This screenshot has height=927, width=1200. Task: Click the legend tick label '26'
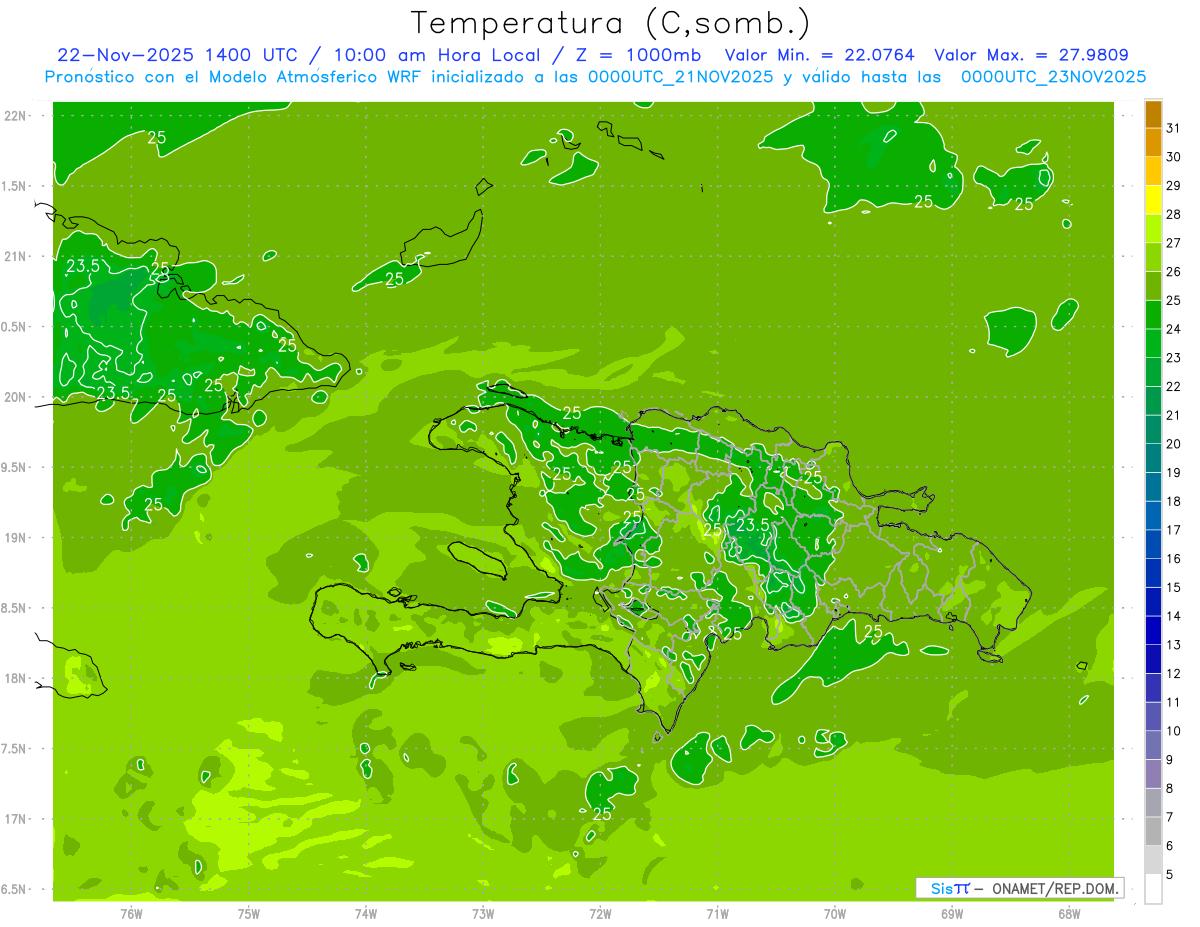pos(1174,272)
